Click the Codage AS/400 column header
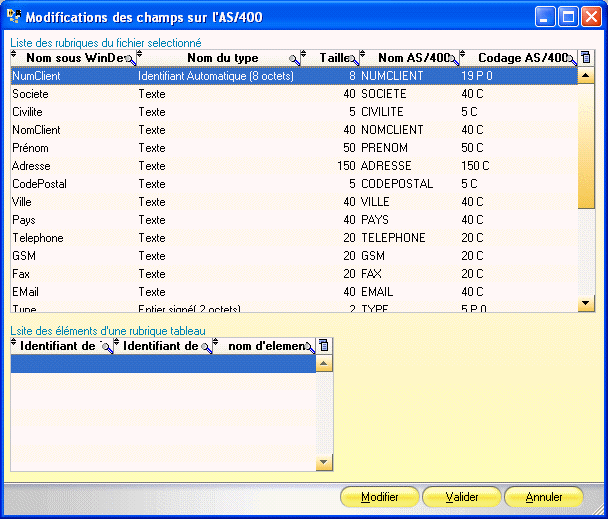The image size is (608, 519). [519, 58]
